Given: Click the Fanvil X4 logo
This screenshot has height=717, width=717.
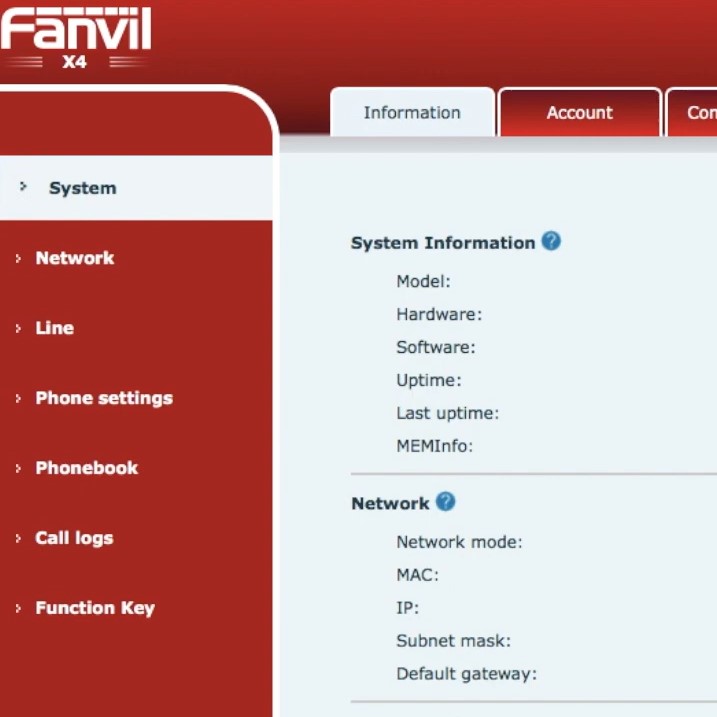Looking at the screenshot, I should 75,37.
